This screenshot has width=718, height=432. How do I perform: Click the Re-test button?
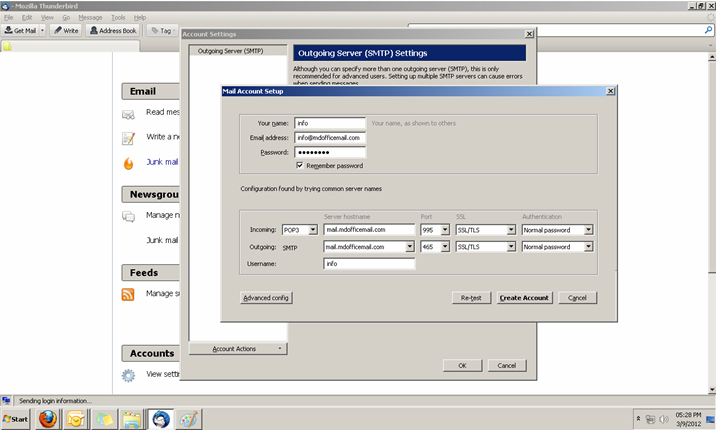pyautogui.click(x=469, y=298)
